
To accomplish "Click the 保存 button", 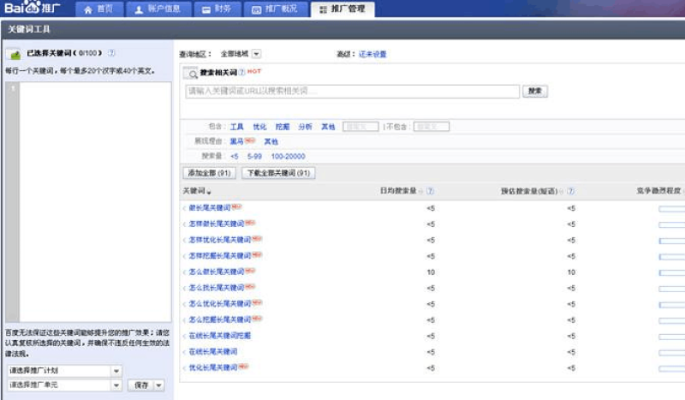I will click(141, 385).
